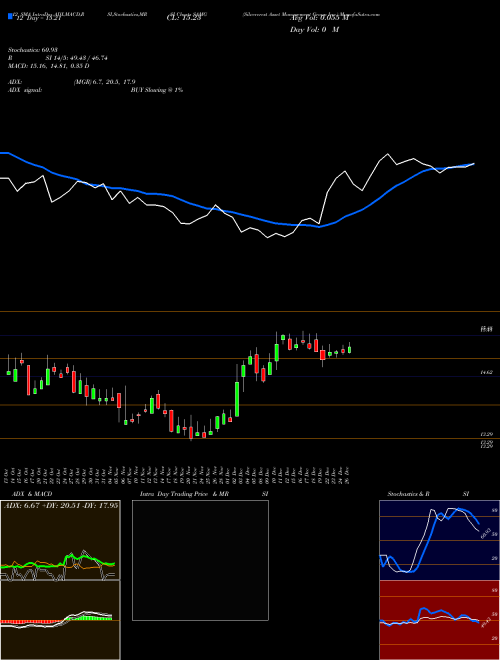
Task: Click the 14.62 price axis label
Action: coord(486,373)
